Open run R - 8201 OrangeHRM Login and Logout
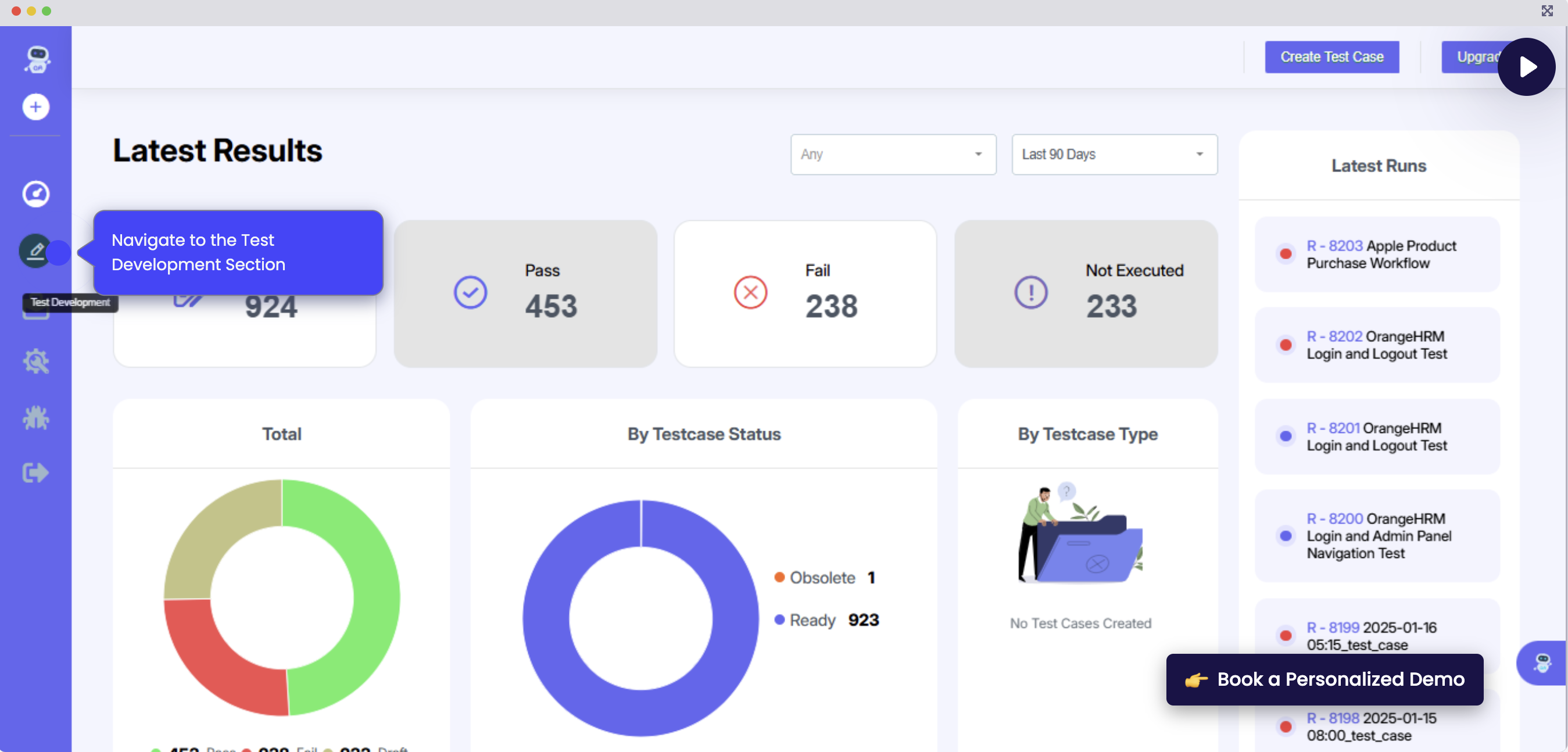The image size is (1568, 752). 1377,436
